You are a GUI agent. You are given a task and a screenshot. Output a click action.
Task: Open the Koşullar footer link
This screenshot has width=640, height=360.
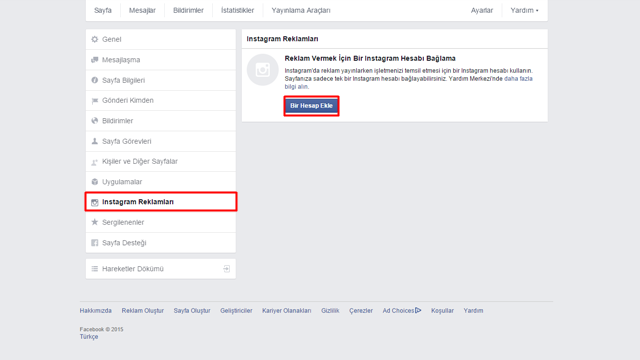pyautogui.click(x=442, y=311)
